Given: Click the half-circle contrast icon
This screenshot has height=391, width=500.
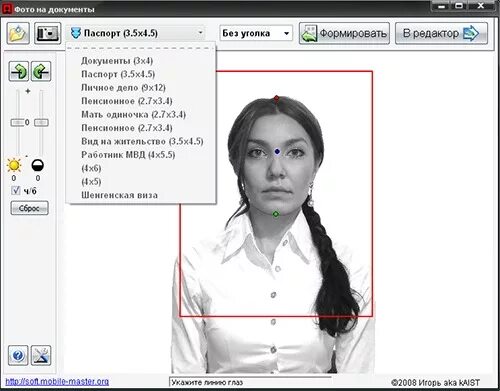Looking at the screenshot, I should [37, 165].
